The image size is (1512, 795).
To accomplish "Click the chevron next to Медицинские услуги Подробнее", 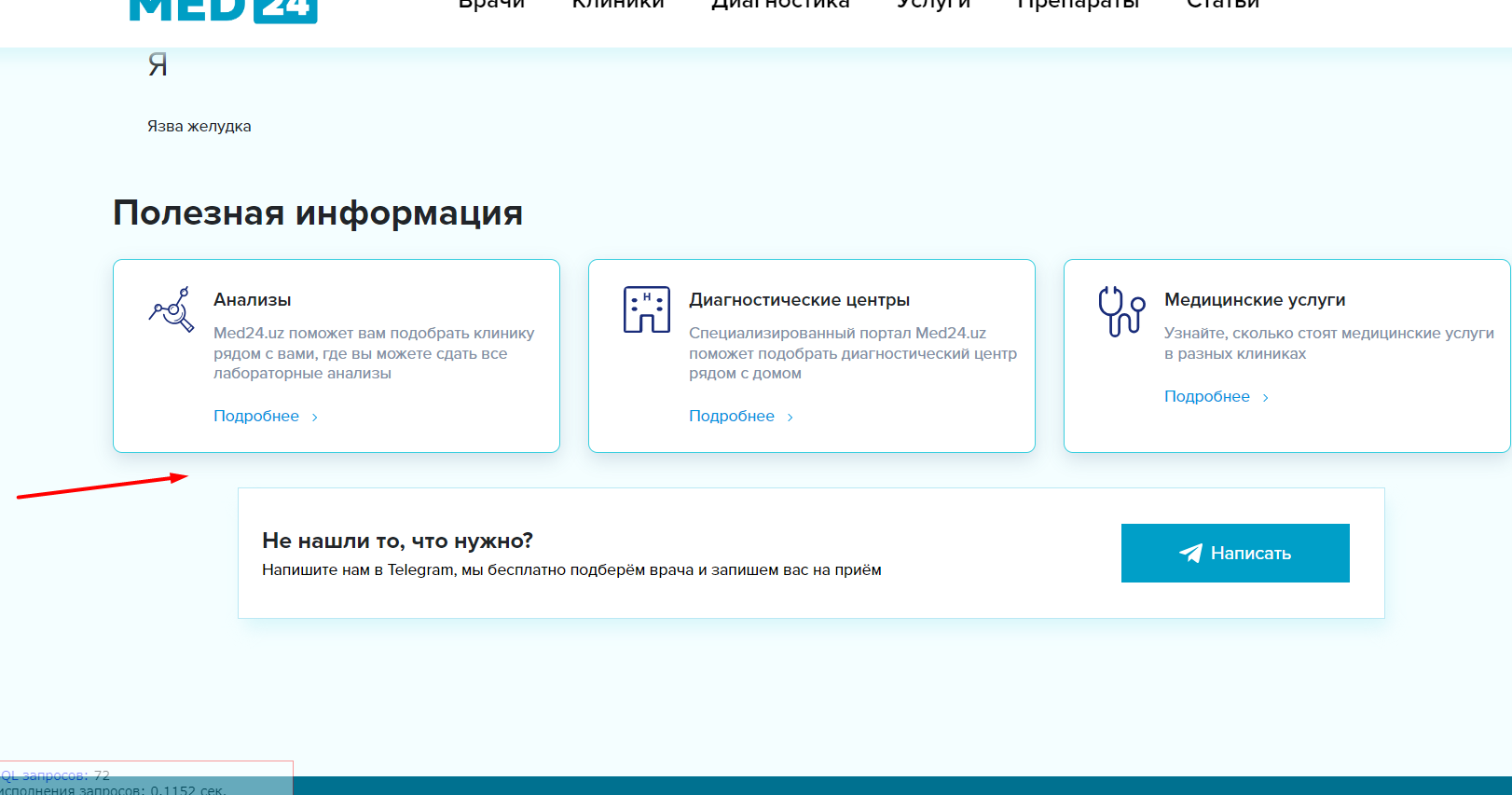I will point(1266,398).
